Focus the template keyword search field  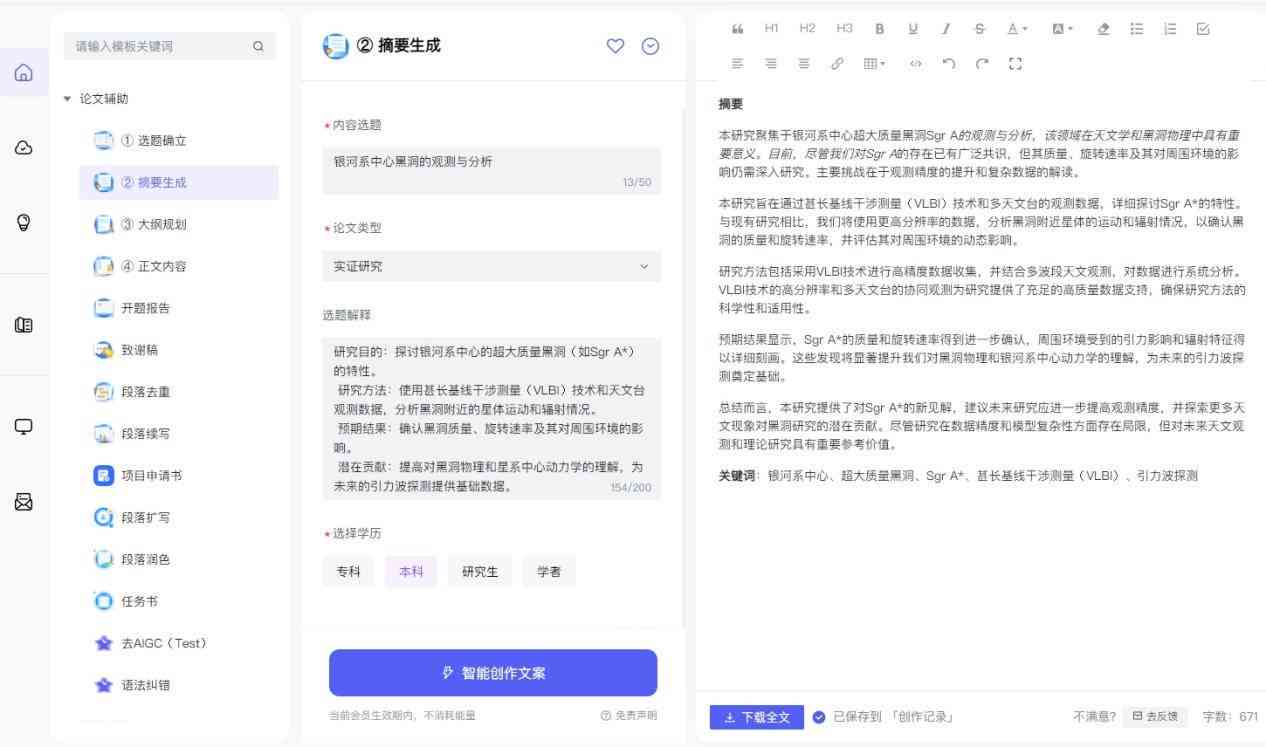click(170, 46)
